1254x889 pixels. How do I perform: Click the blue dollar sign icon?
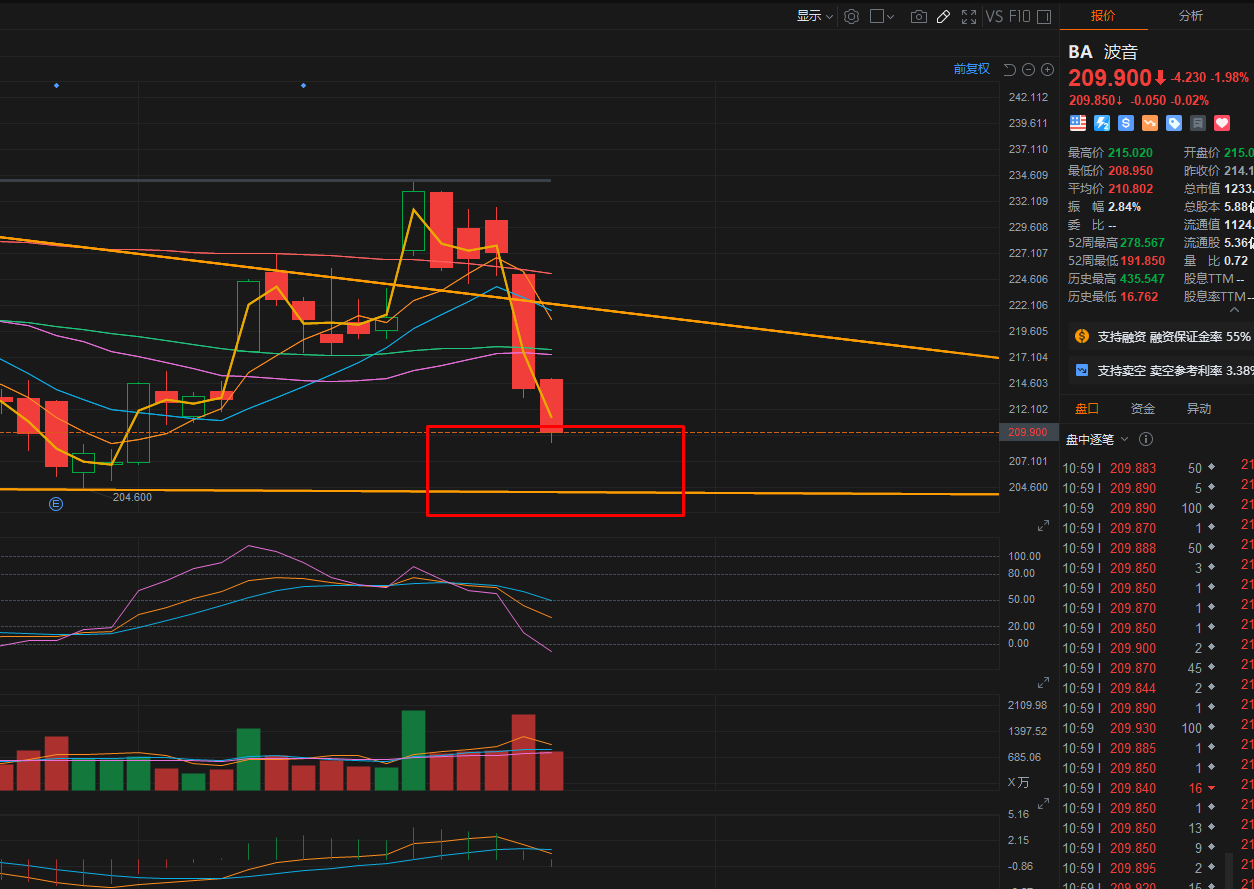click(1126, 123)
